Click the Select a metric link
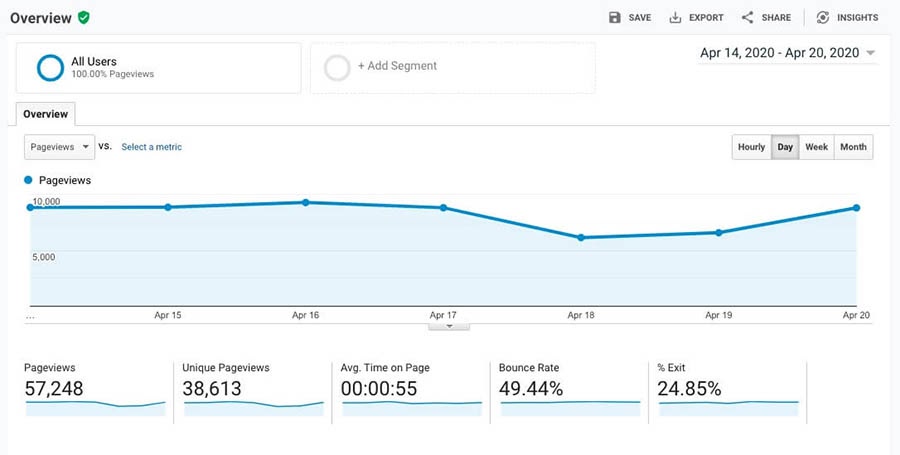900x455 pixels. 152,147
